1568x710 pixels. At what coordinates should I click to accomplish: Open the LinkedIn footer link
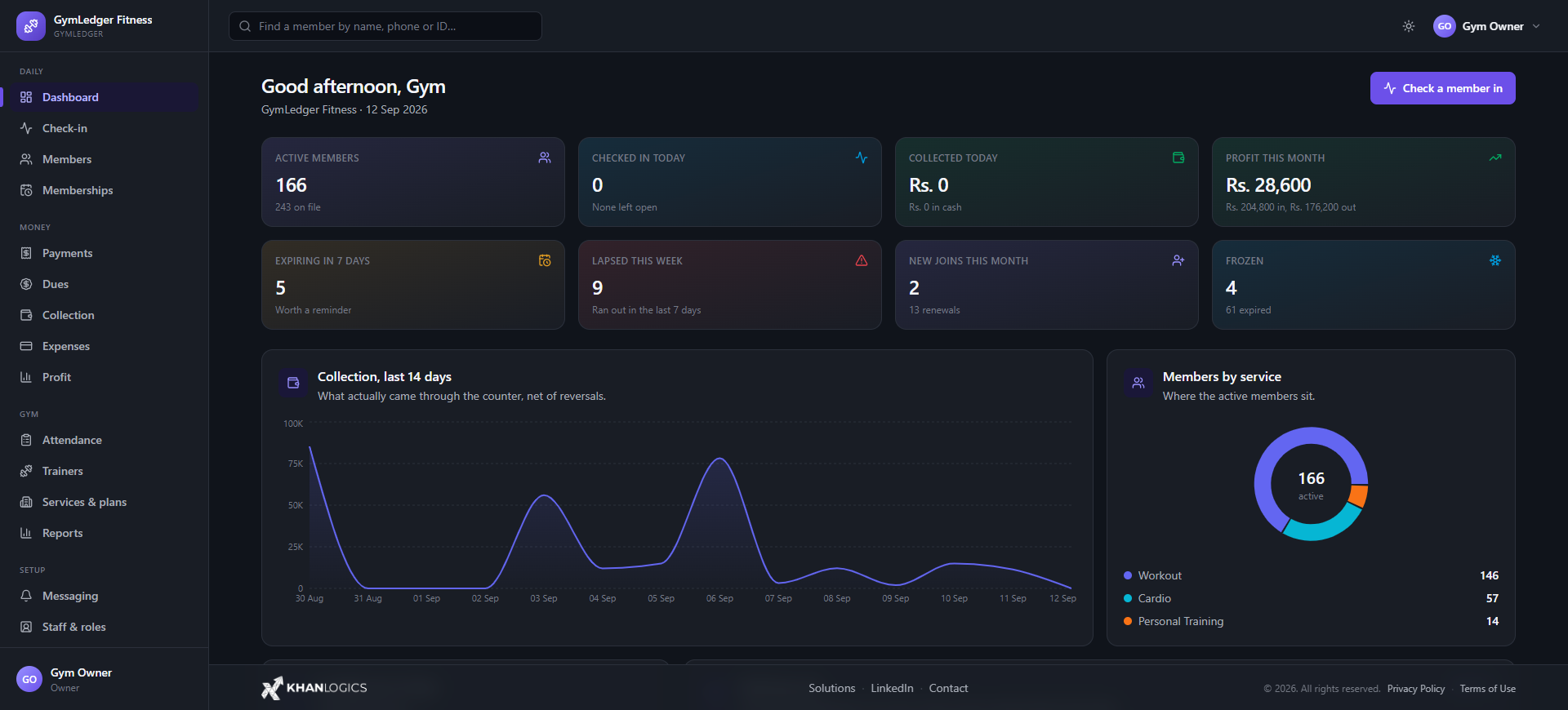[x=892, y=688]
